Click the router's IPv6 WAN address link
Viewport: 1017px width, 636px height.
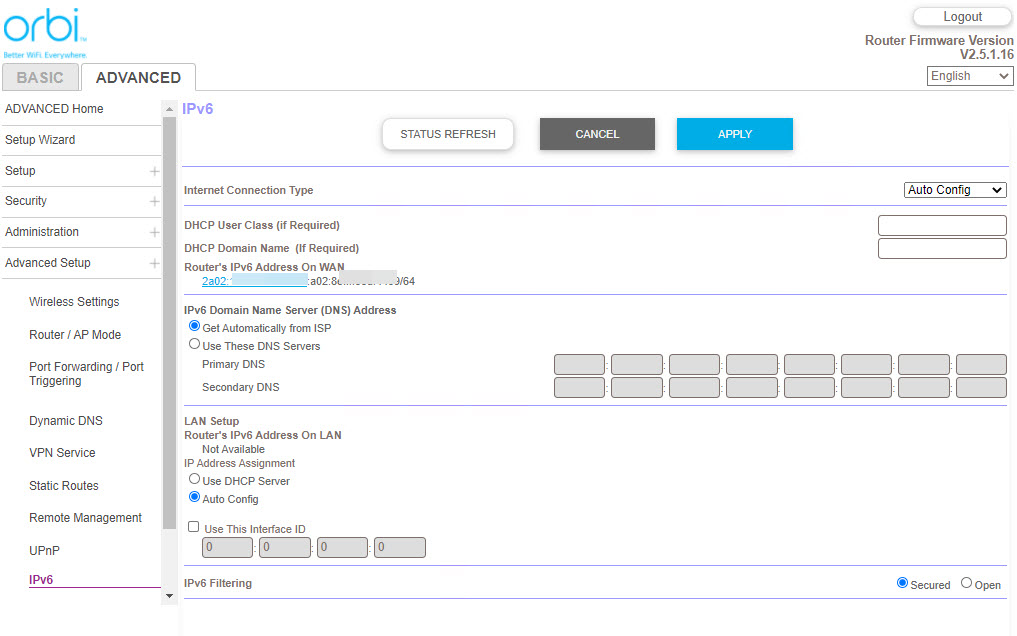[254, 281]
